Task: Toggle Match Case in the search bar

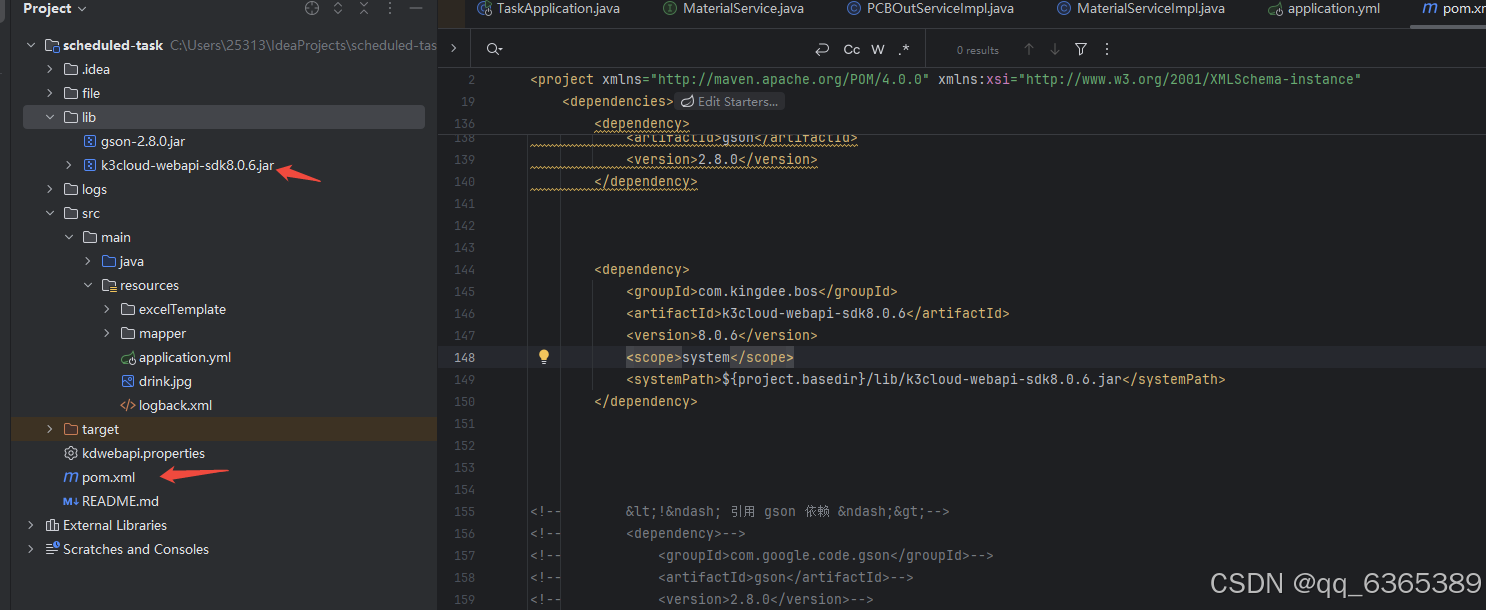Action: [851, 48]
